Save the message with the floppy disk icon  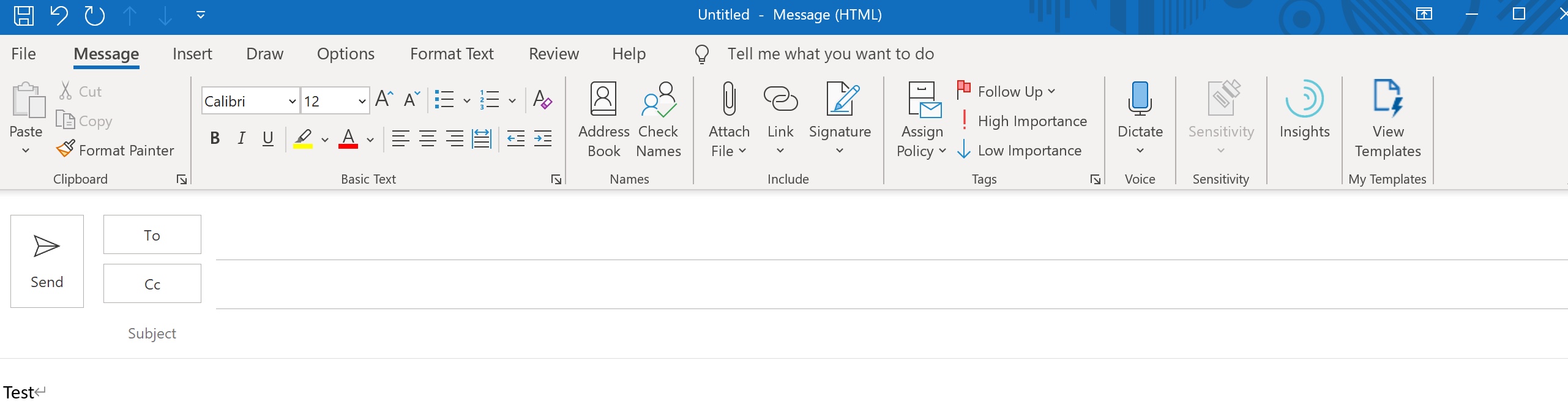pyautogui.click(x=24, y=15)
